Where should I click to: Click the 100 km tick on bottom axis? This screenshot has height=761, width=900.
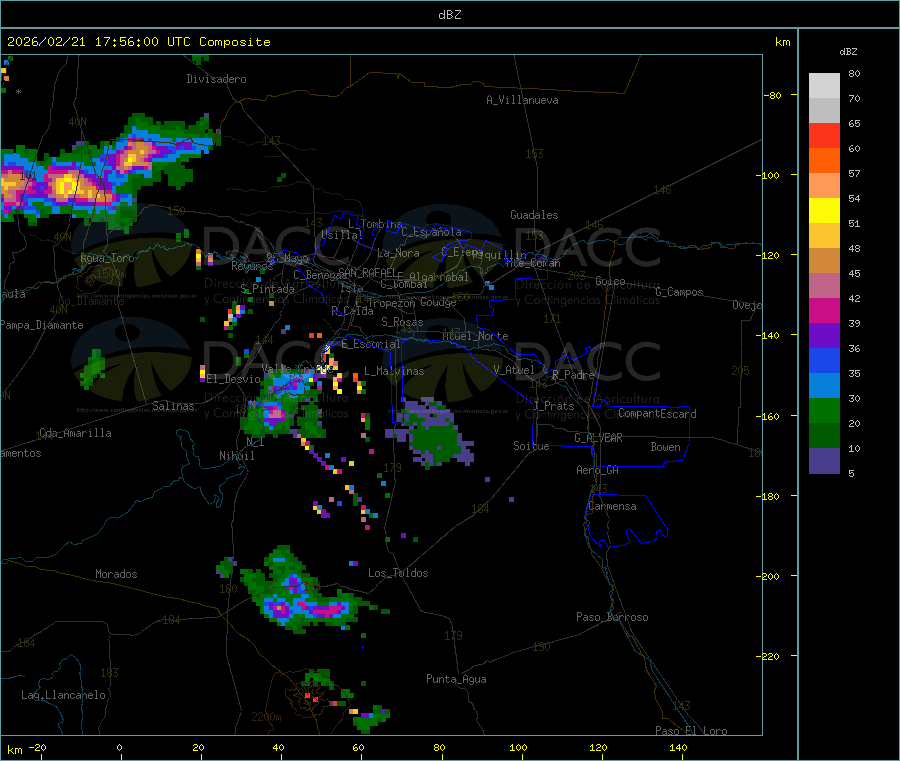518,747
